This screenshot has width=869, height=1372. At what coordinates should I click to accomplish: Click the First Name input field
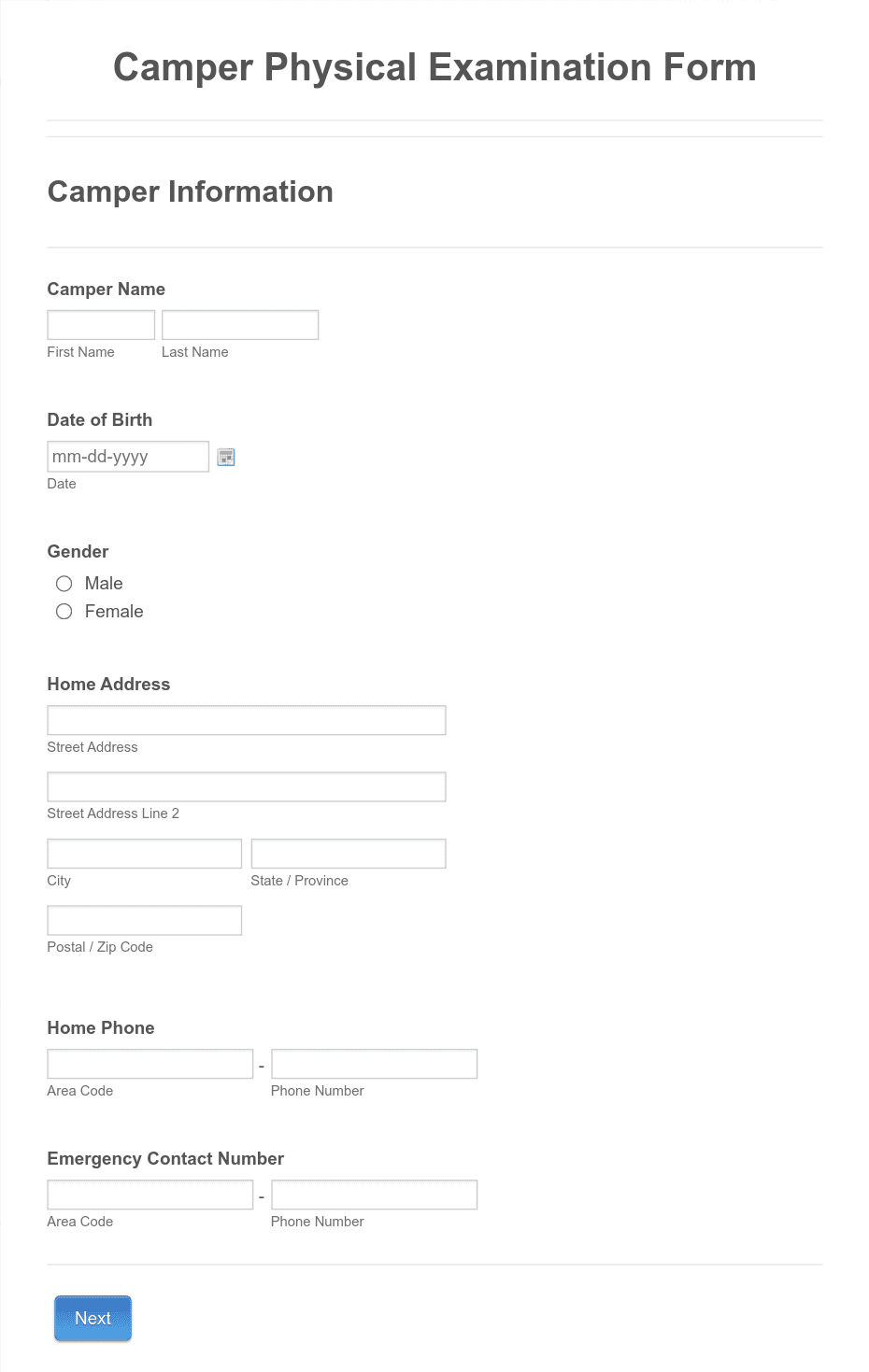tap(101, 324)
